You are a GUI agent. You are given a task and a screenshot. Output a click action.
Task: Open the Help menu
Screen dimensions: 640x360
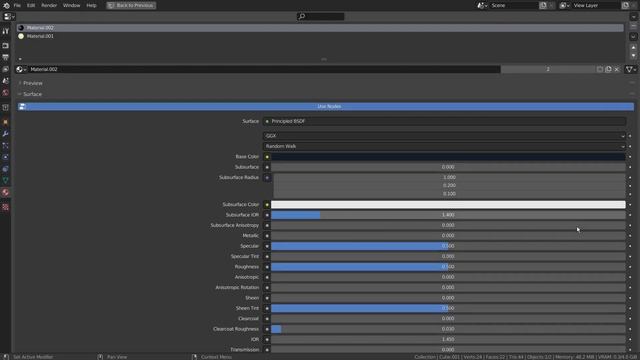[91, 5]
